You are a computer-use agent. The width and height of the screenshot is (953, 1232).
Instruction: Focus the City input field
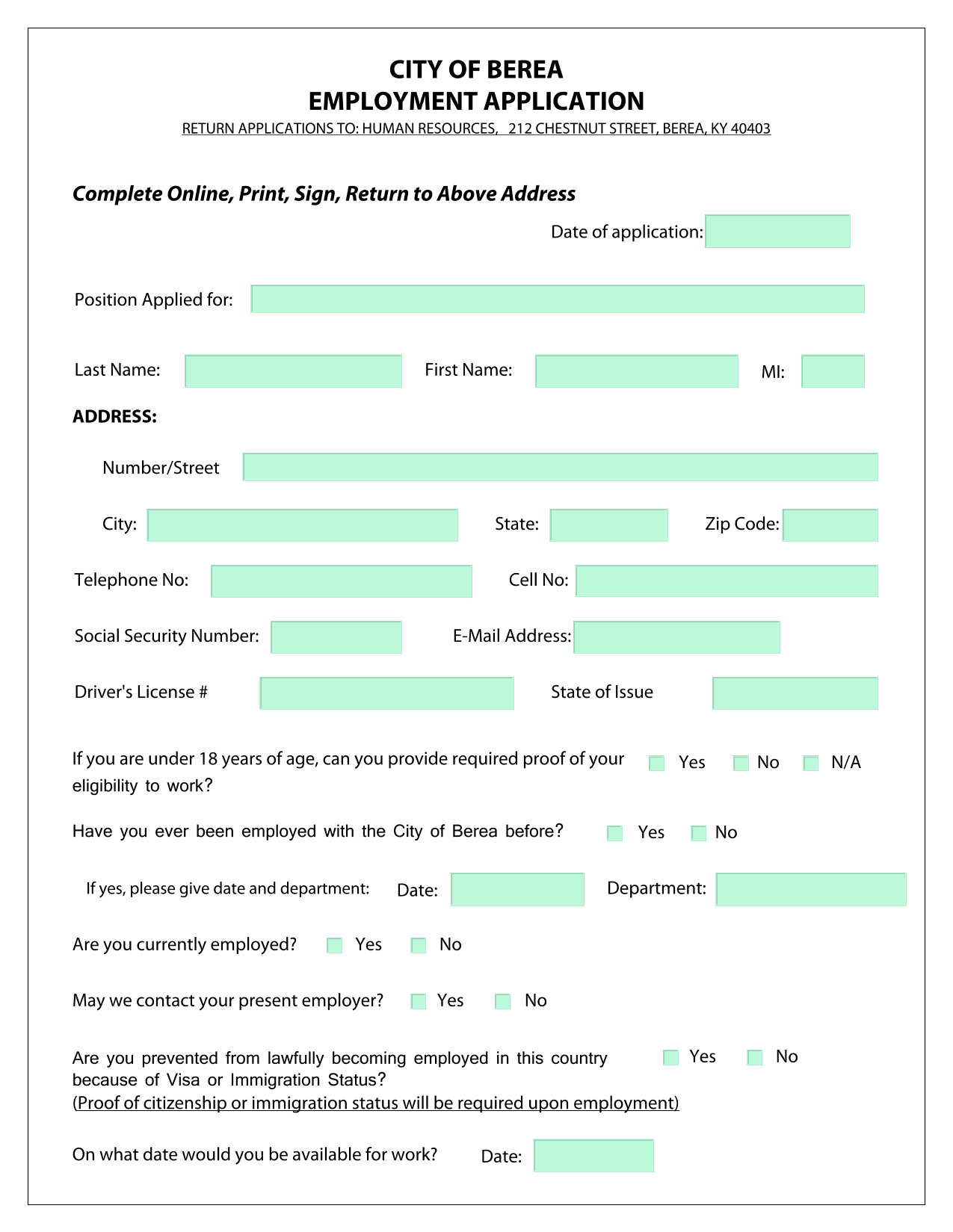(x=302, y=525)
